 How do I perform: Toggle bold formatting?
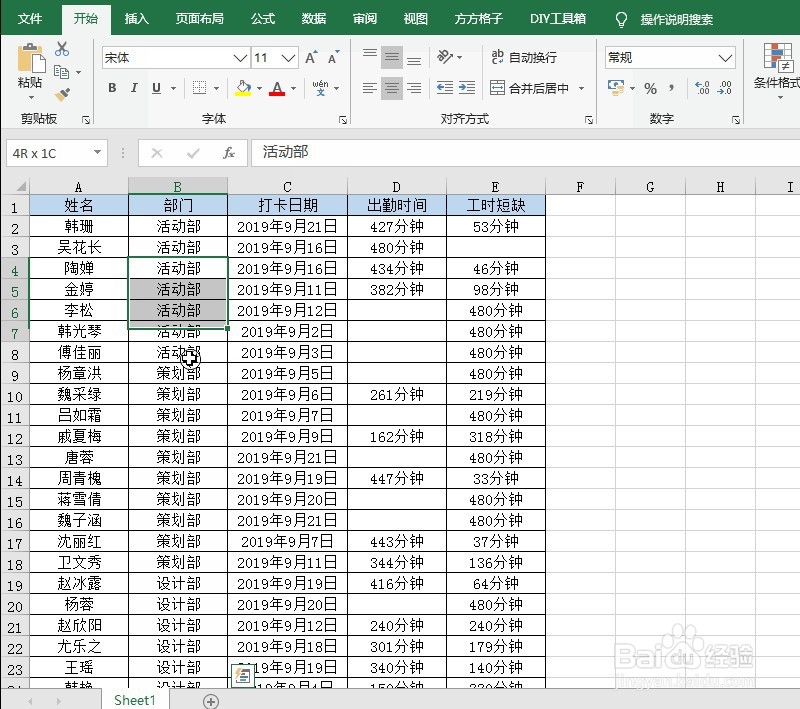click(x=112, y=88)
